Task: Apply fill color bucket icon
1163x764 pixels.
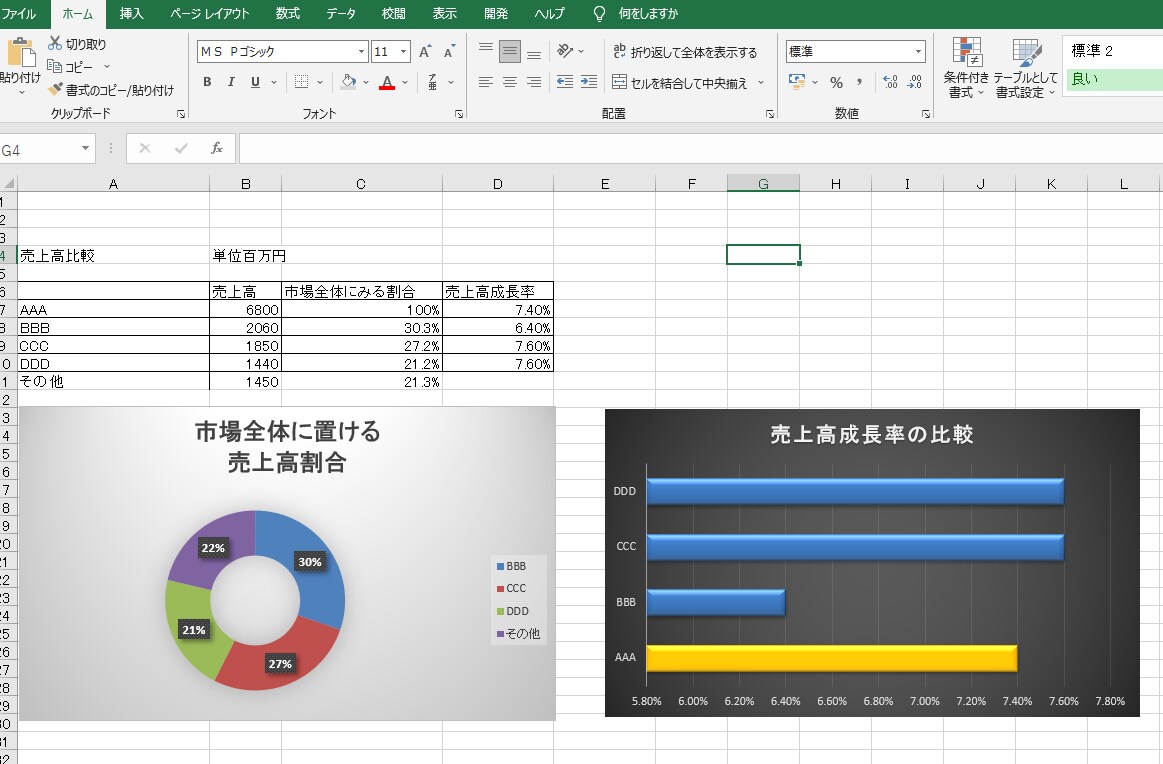Action: click(348, 82)
